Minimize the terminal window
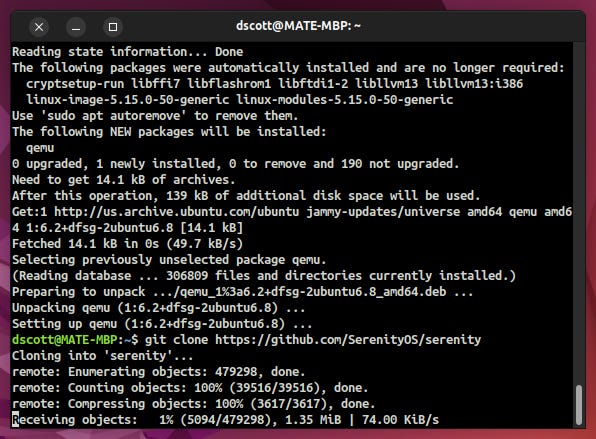 [76, 27]
